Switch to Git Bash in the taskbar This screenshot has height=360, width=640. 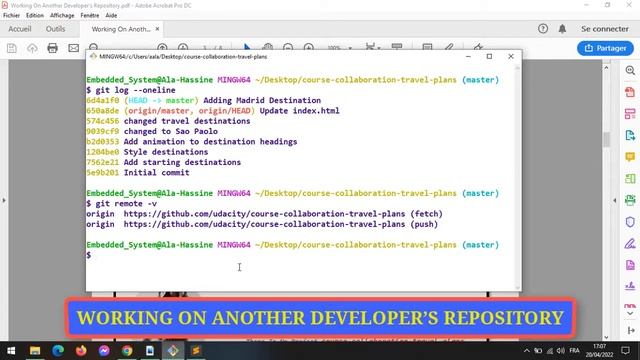click(173, 351)
